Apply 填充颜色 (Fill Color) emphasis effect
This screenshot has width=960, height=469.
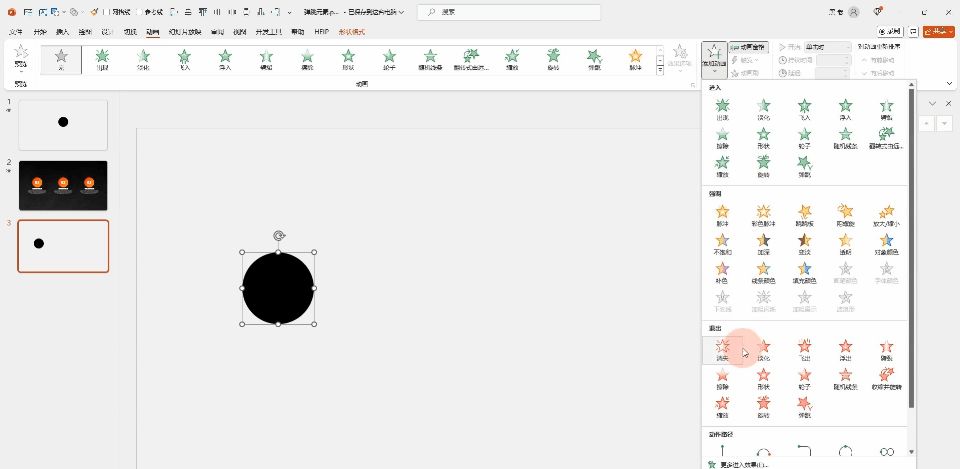[804, 273]
